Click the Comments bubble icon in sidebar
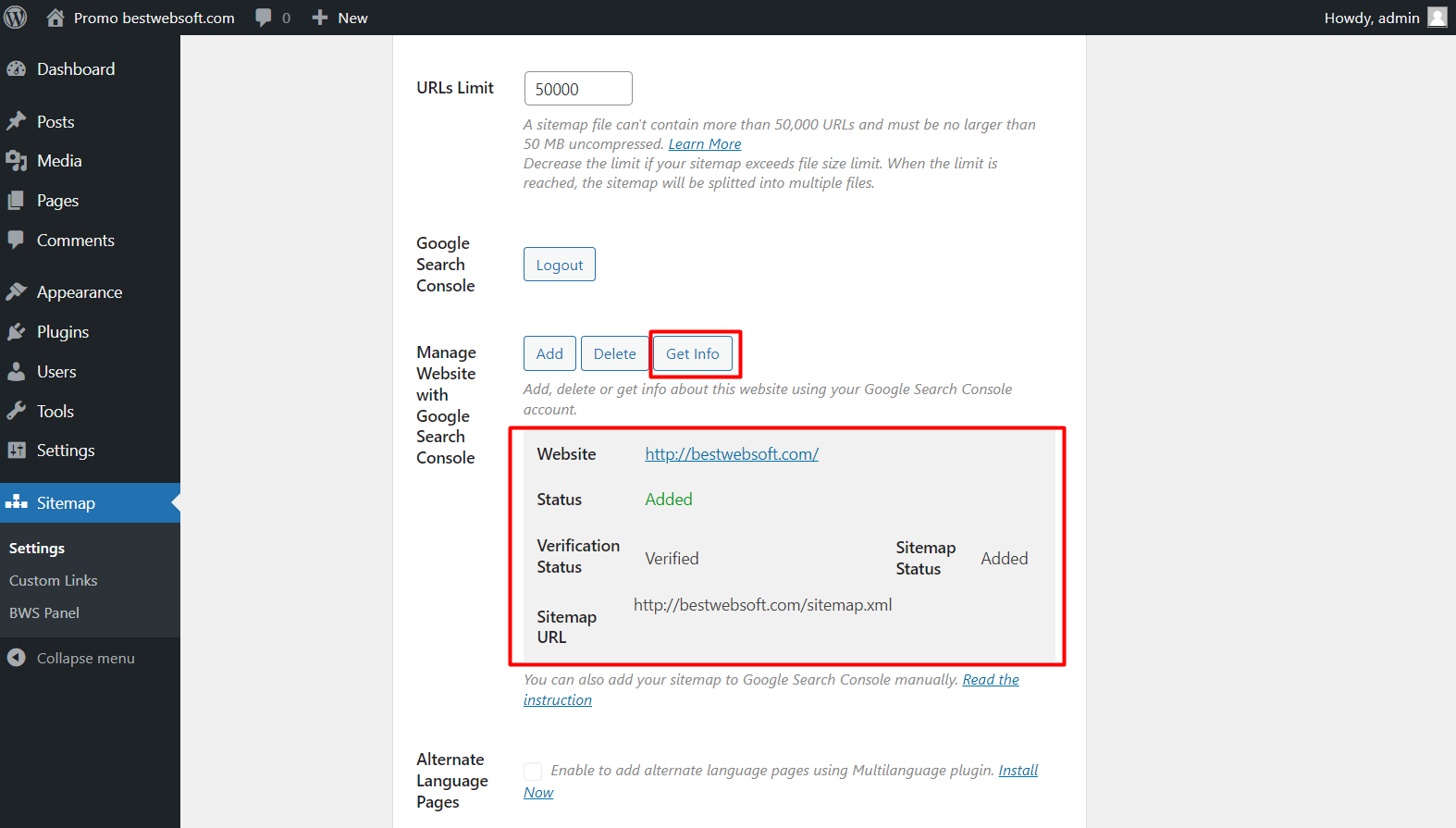Image resolution: width=1456 pixels, height=828 pixels. tap(17, 241)
